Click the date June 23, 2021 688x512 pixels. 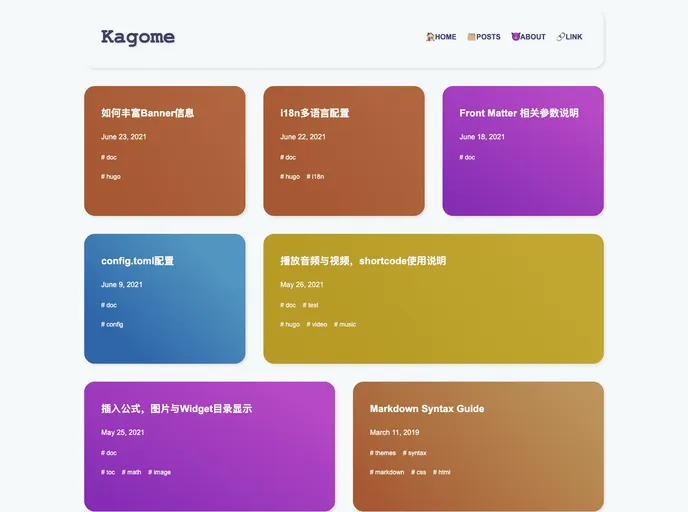[124, 137]
